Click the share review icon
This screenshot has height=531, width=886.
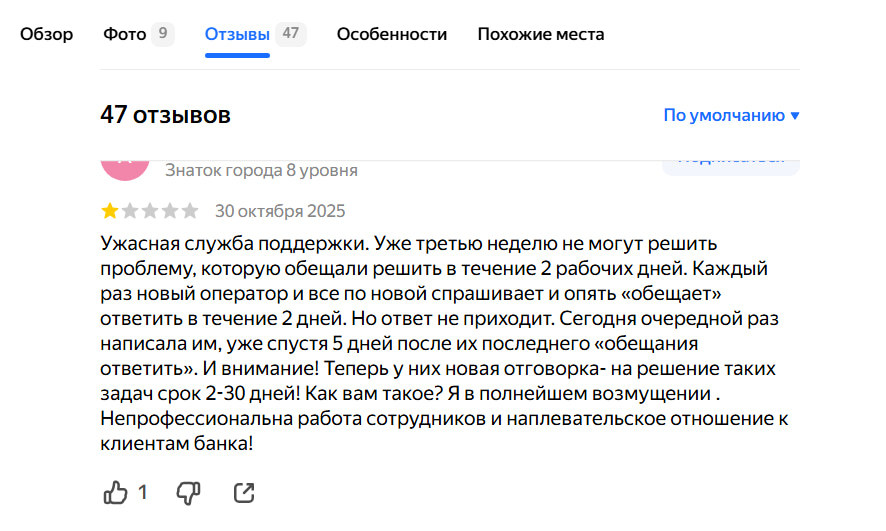(243, 492)
